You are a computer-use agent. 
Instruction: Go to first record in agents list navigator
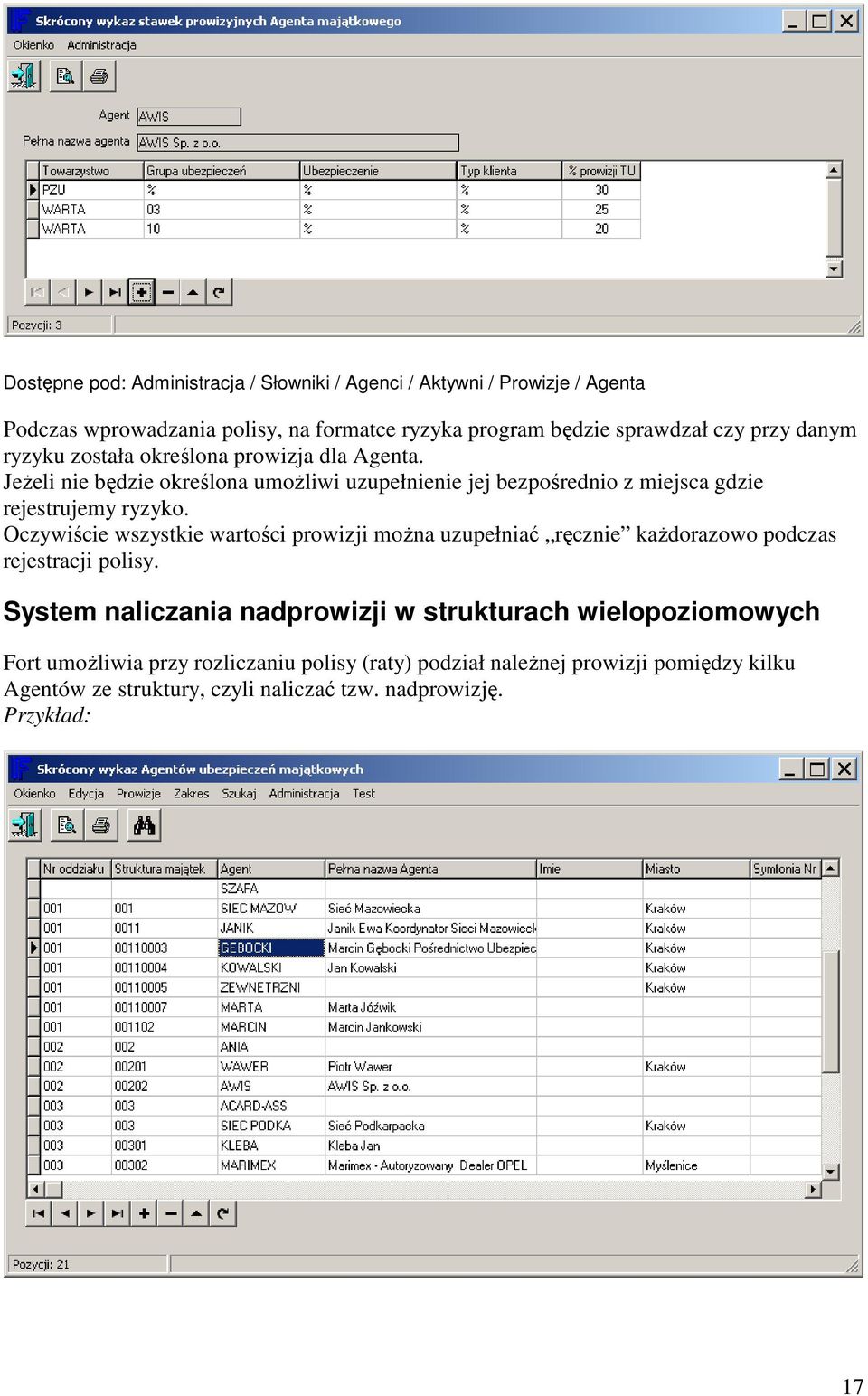tap(39, 1213)
